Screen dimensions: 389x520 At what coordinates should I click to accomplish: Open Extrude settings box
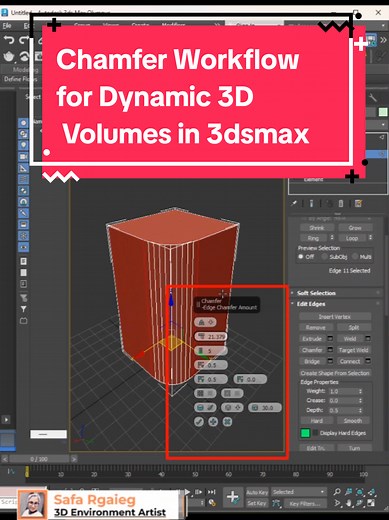point(330,338)
